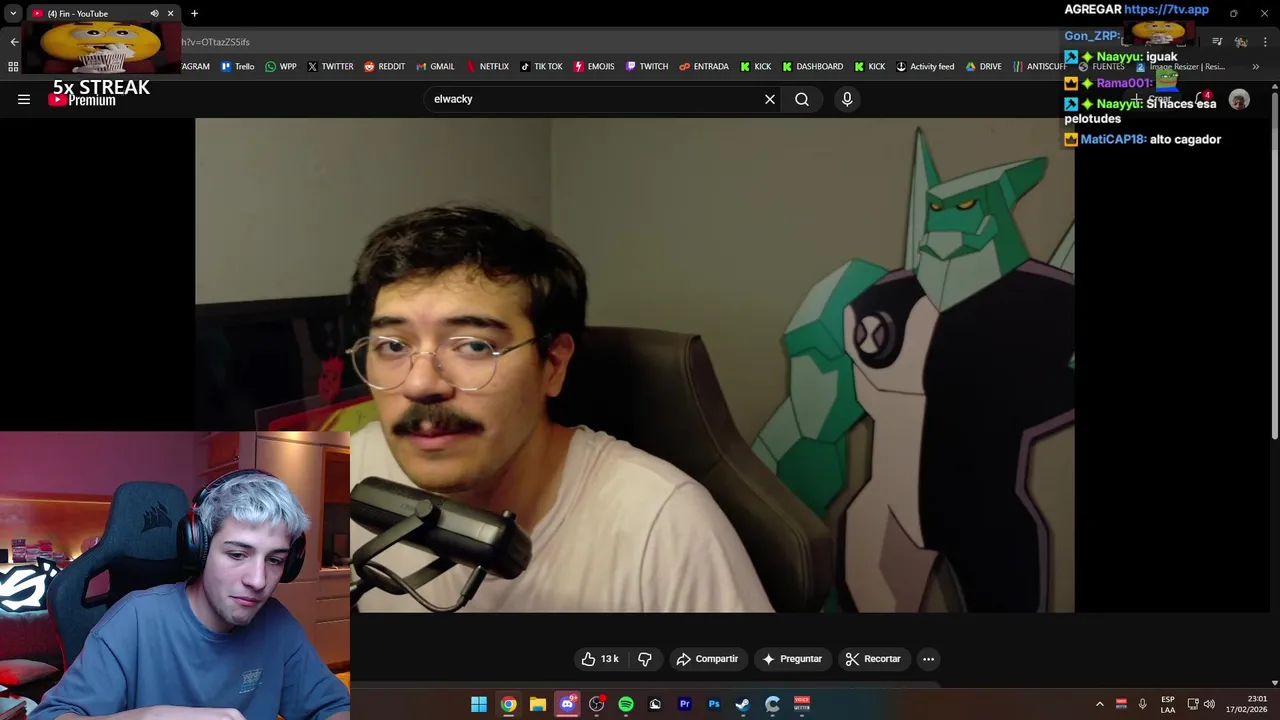Open the EMOJIS bookmark
Viewport: 1280px width, 720px height.
click(594, 67)
